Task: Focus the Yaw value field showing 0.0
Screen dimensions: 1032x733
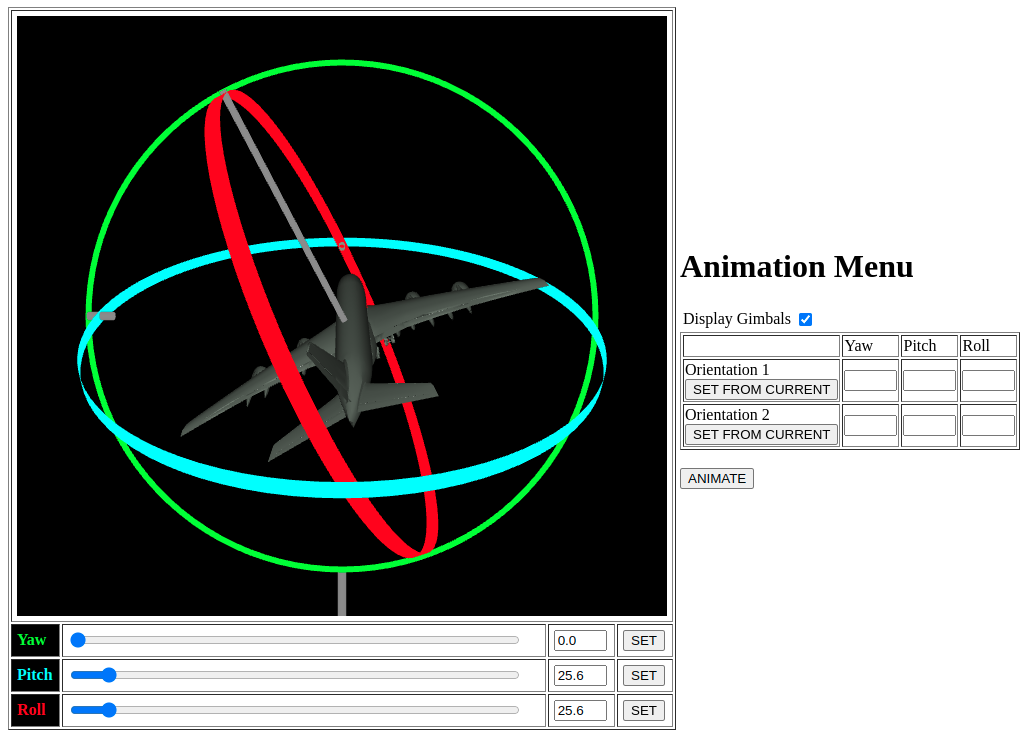Action: click(580, 640)
